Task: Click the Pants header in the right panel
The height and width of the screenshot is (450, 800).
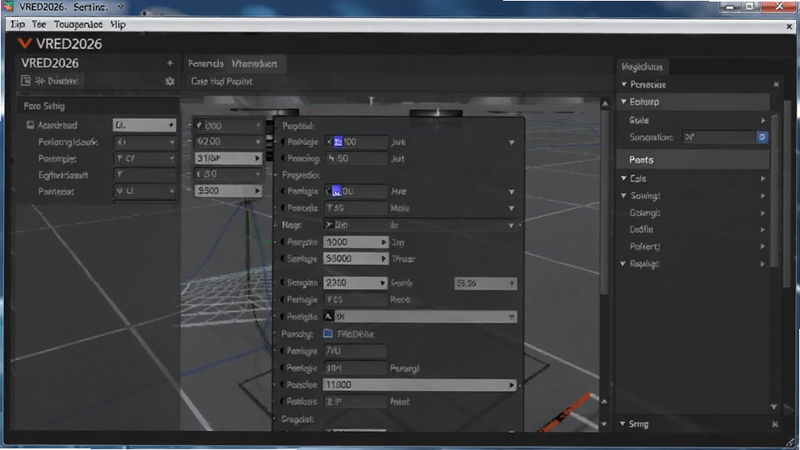Action: click(x=693, y=160)
